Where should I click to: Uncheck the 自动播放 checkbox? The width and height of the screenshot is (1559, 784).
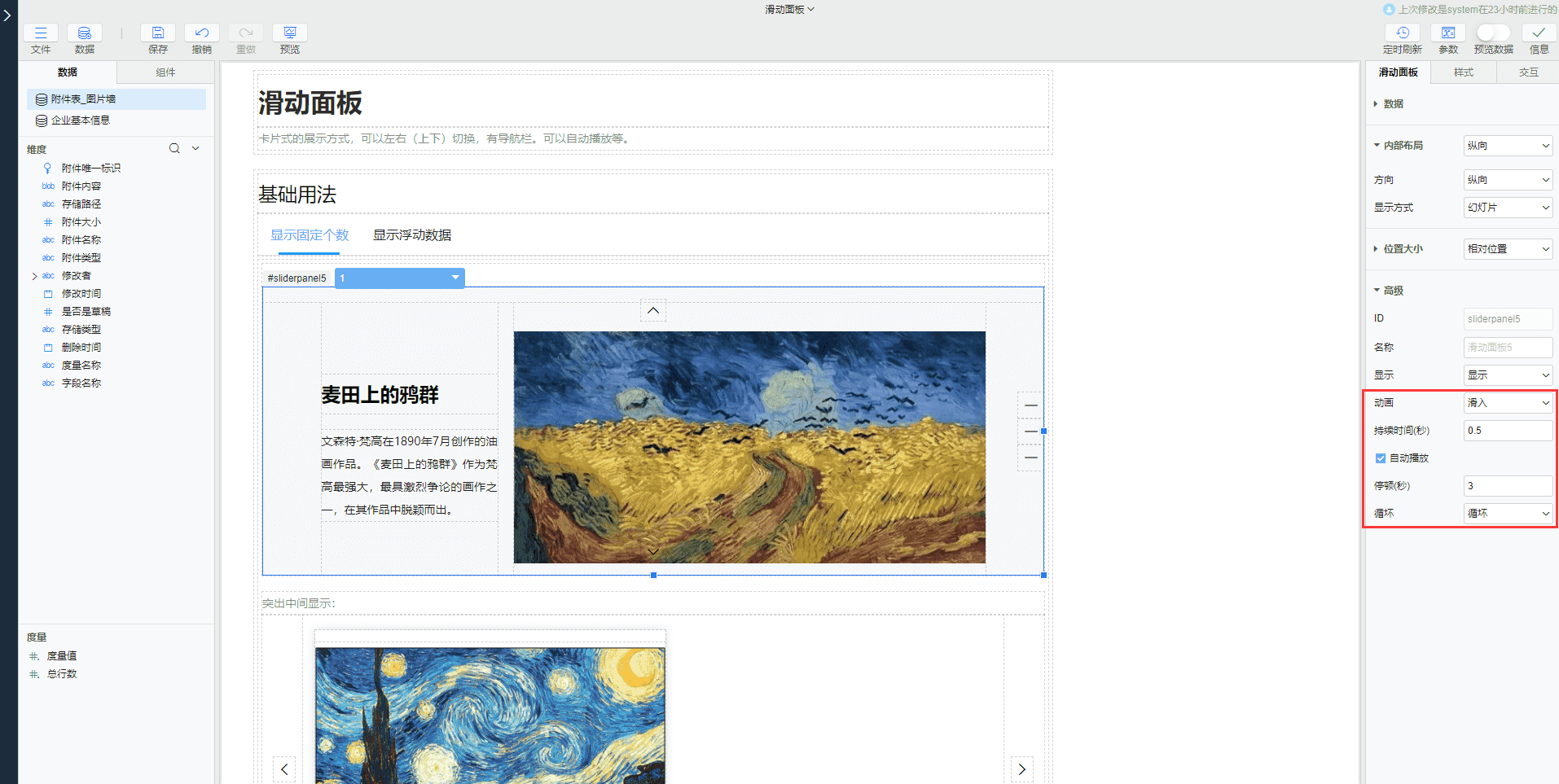1381,458
